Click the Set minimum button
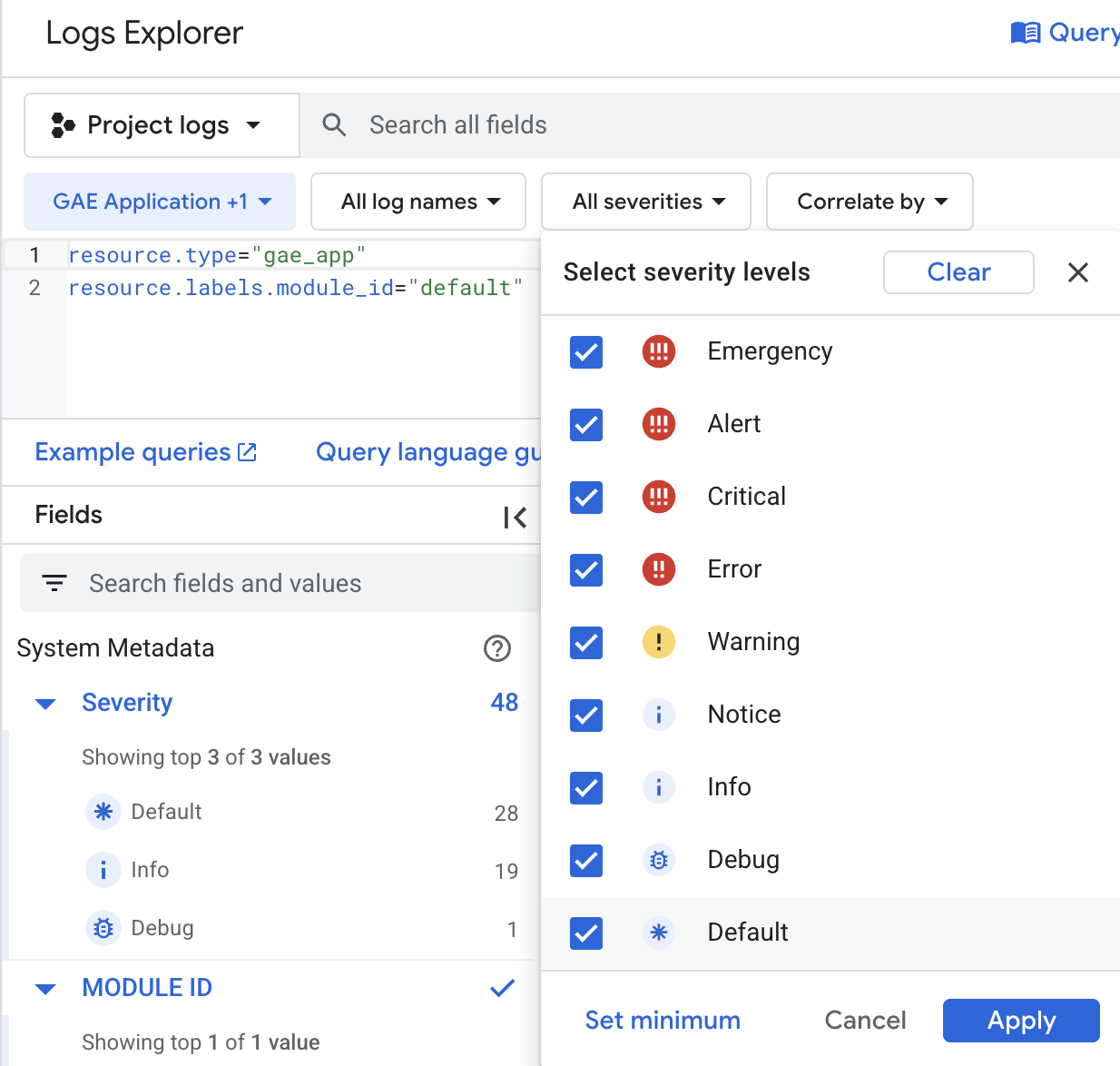Screen dimensions: 1120x1066 663,1021
